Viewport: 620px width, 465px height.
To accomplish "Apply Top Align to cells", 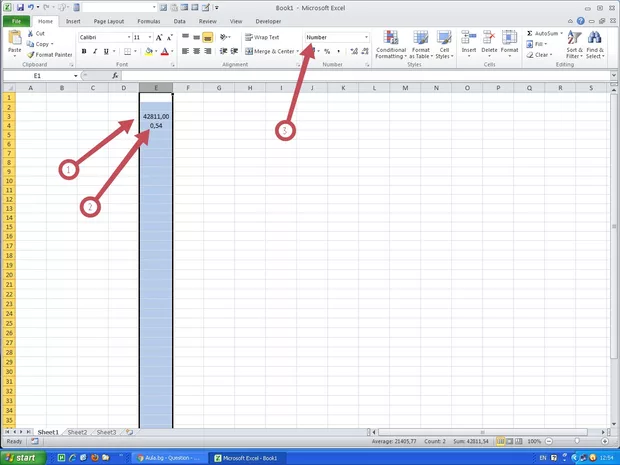I will click(185, 37).
